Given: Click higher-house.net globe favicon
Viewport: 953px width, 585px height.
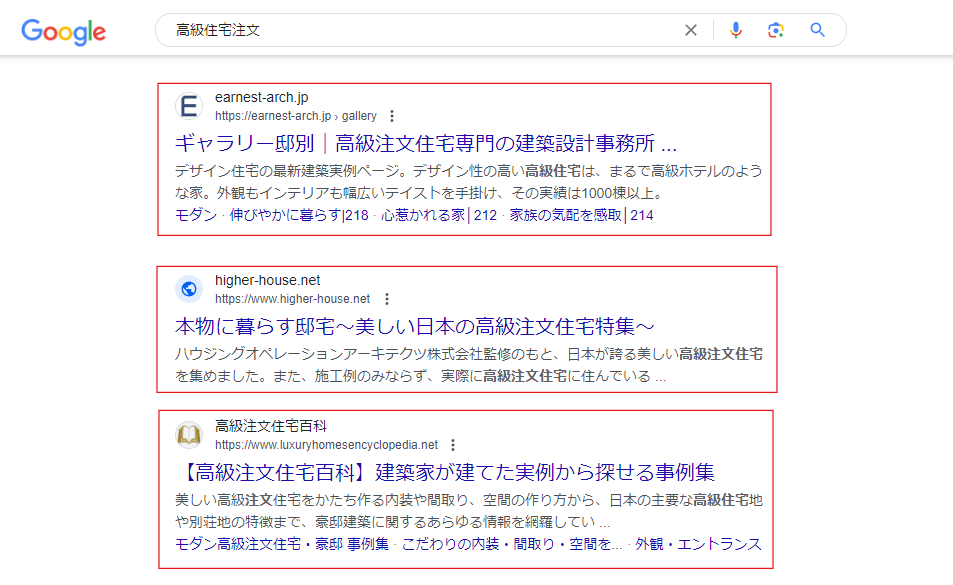Looking at the screenshot, I should (189, 289).
